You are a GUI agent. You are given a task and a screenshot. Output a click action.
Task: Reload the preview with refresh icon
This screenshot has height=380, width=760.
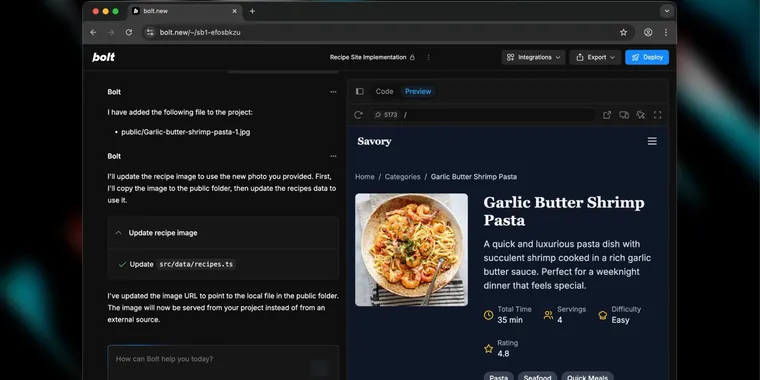coord(358,115)
